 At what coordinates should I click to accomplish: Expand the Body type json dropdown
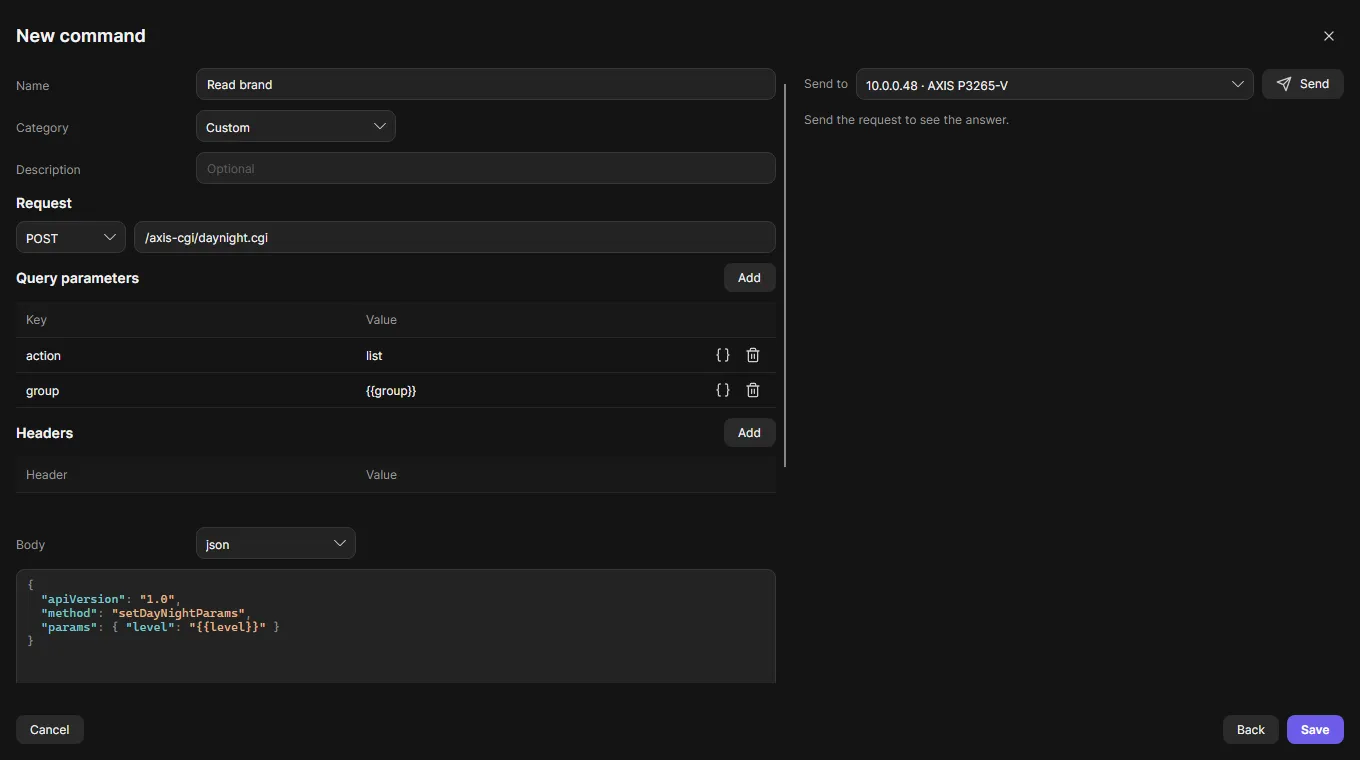pos(276,544)
